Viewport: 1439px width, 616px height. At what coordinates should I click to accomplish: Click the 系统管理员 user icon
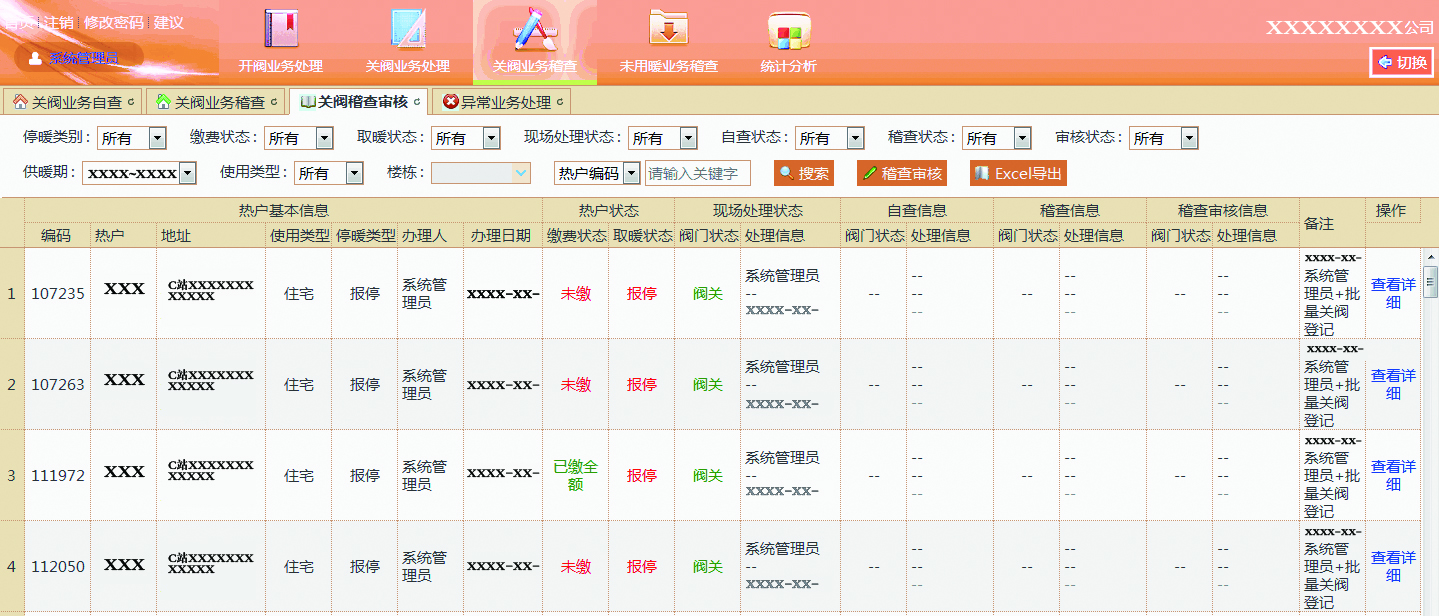pos(35,58)
